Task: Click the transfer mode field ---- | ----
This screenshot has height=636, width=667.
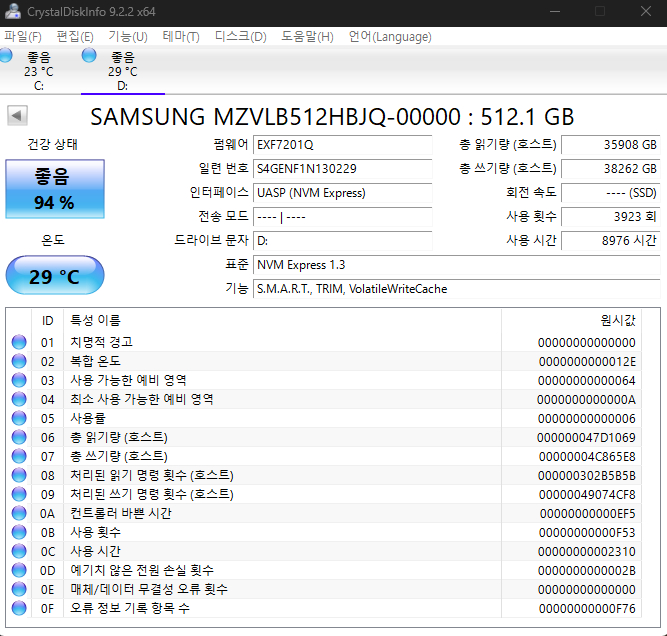Action: [x=342, y=217]
